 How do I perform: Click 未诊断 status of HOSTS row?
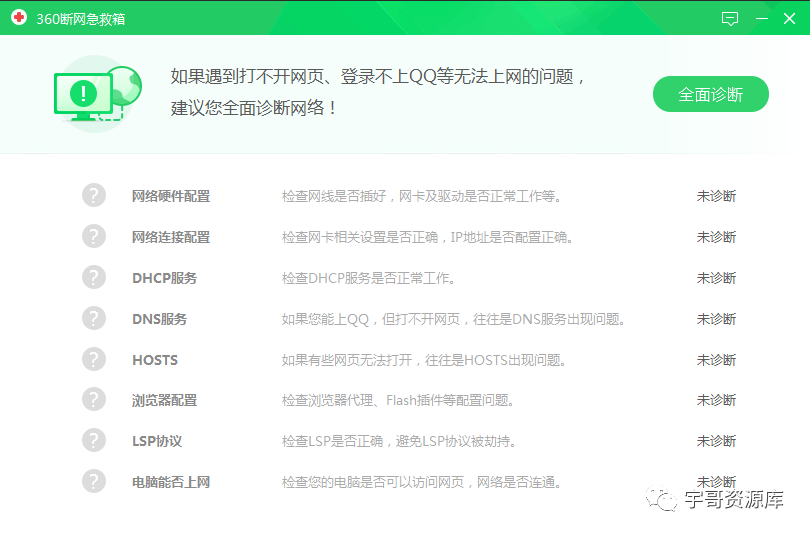716,359
